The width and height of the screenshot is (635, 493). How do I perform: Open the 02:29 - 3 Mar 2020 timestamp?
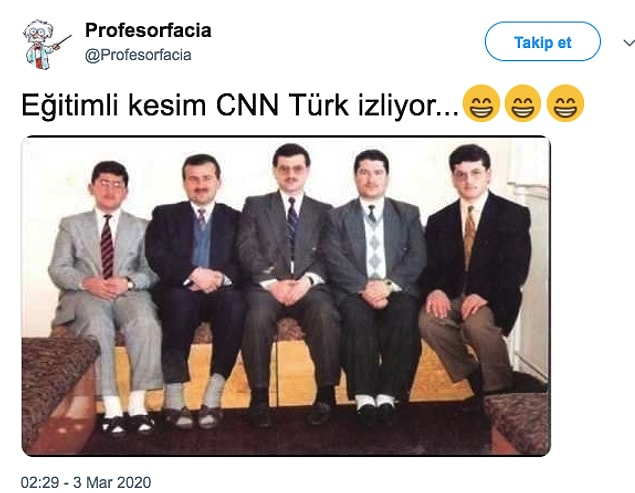86,482
